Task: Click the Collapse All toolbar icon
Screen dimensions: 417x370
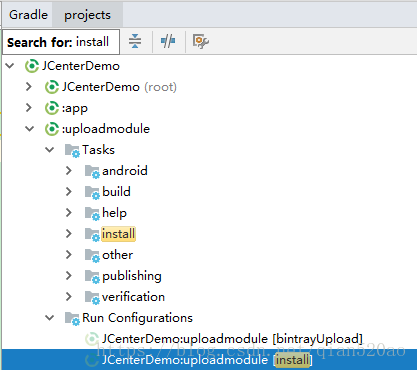Action: (x=135, y=41)
